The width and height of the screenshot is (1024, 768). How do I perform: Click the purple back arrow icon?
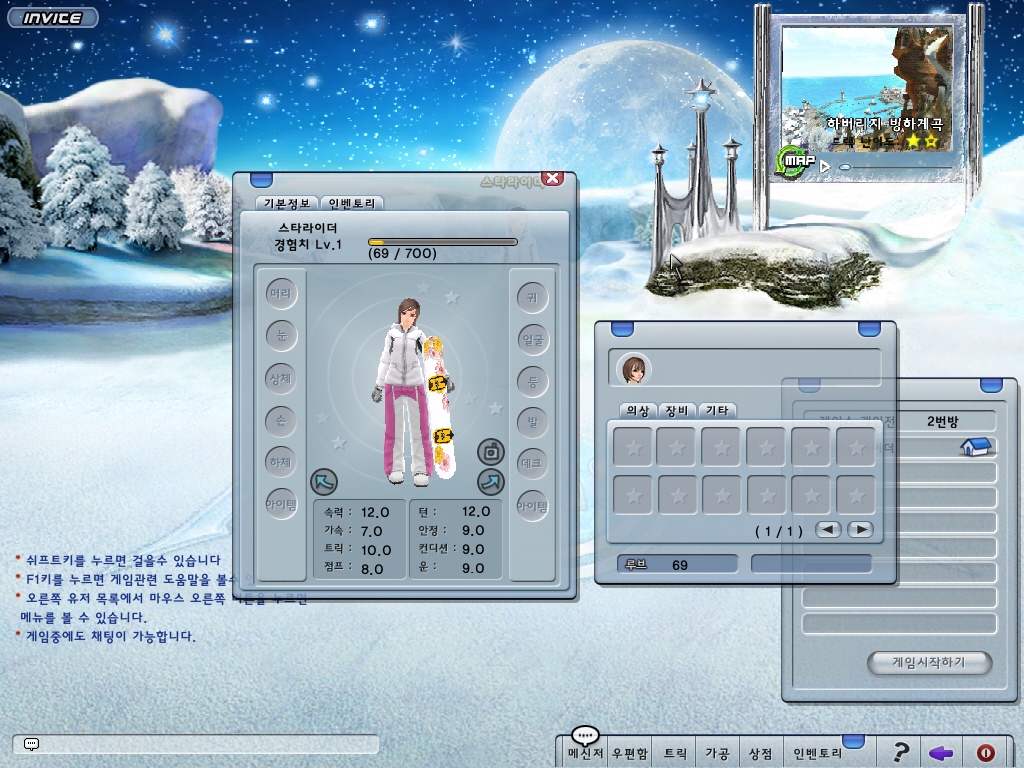pyautogui.click(x=941, y=753)
